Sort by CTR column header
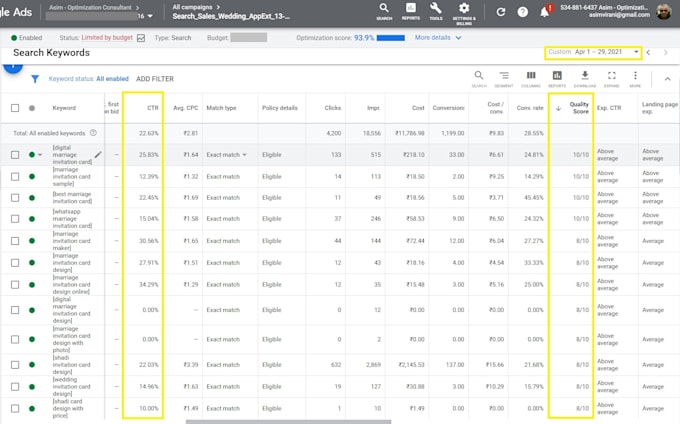The width and height of the screenshot is (680, 424). 153,108
